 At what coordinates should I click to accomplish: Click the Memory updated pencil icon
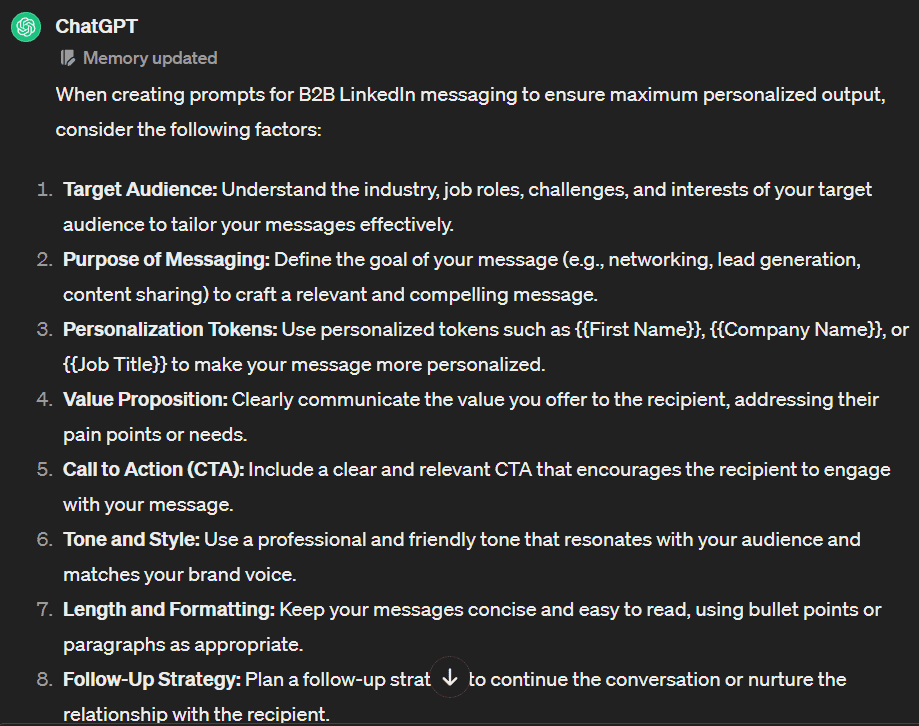click(x=68, y=58)
